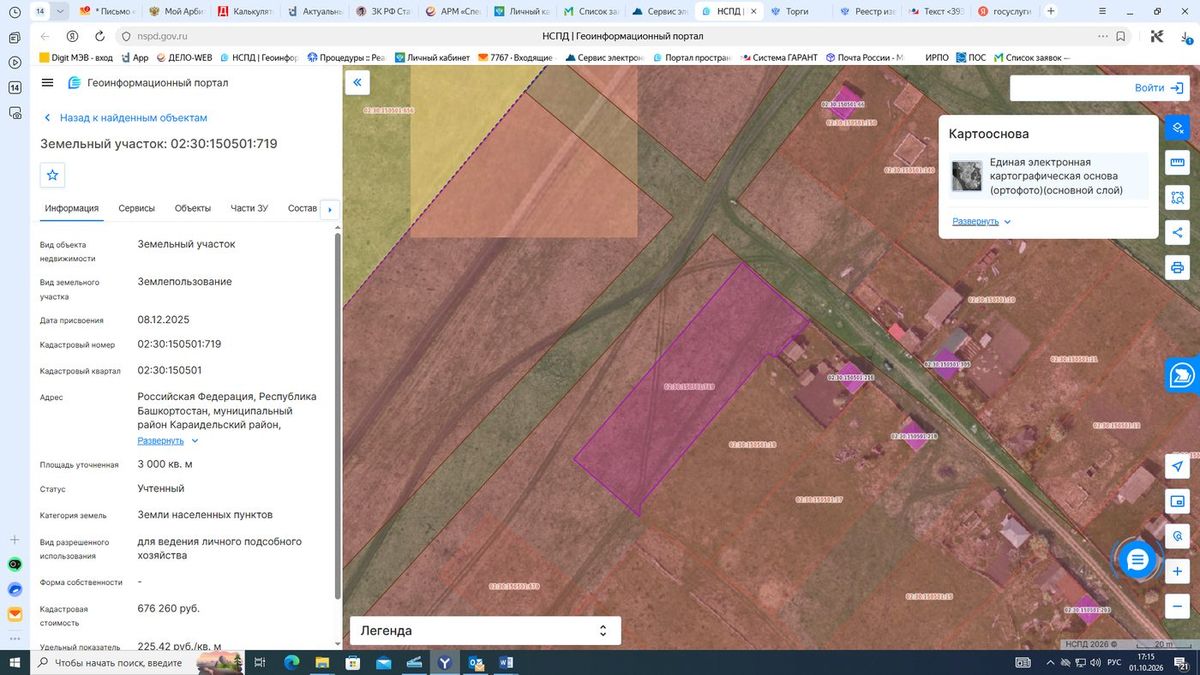Select the ruler measurement tool
1200x675 pixels.
(x=1177, y=163)
